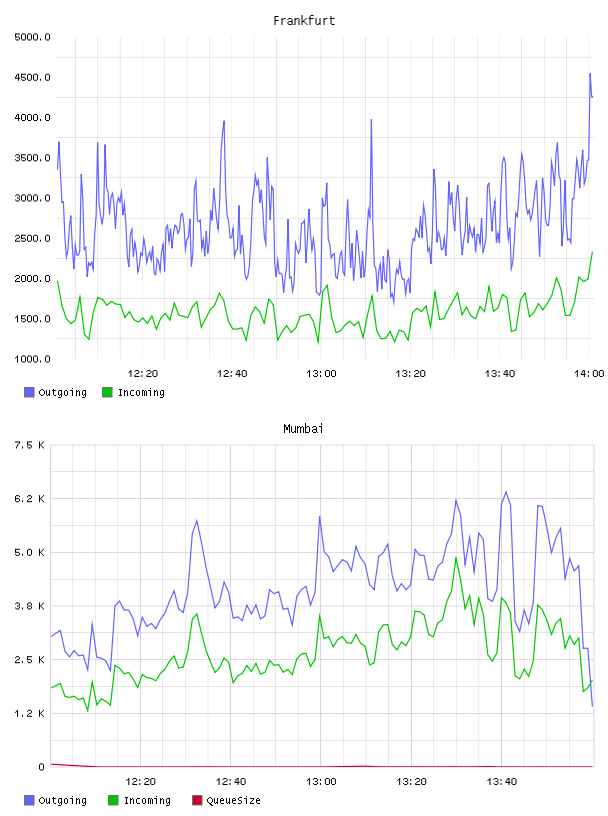608x816 pixels.
Task: Click the 7.5 K y-axis label in Mumbai chart
Action: (29, 445)
